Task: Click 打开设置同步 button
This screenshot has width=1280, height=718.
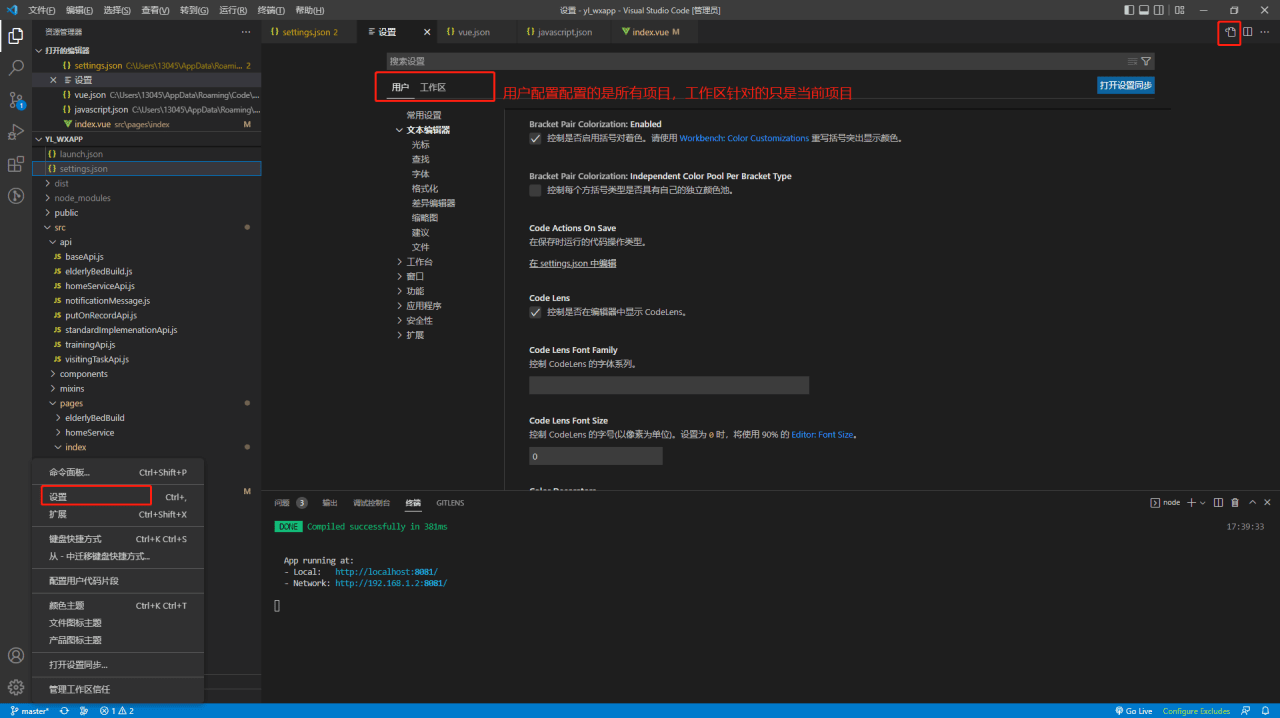Action: coord(1126,86)
